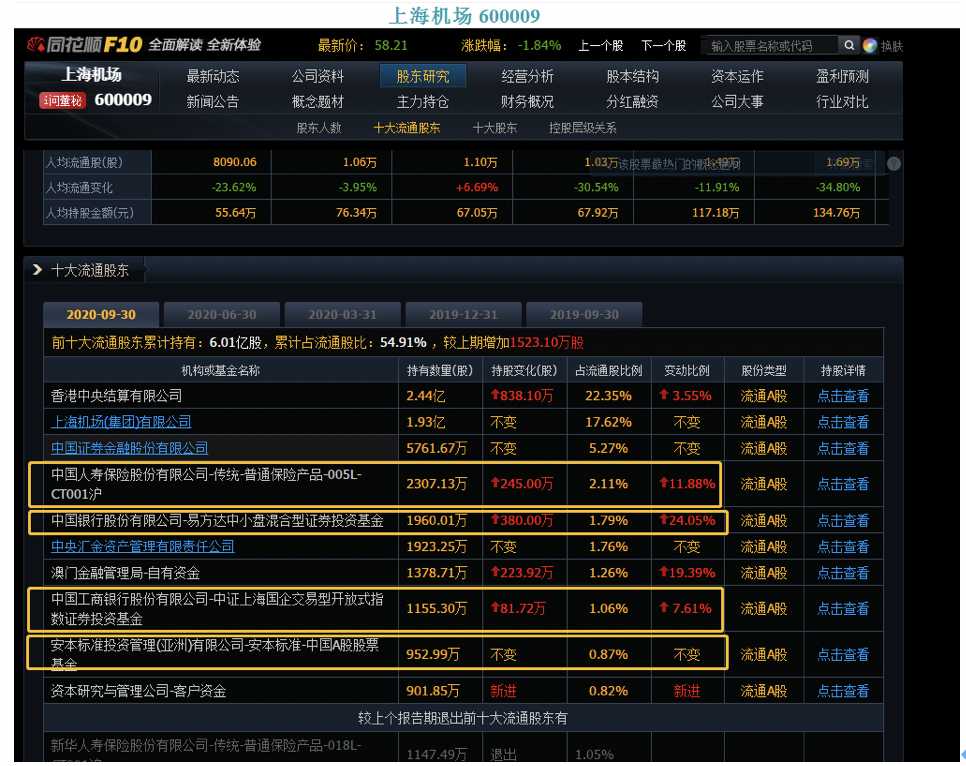Click 点击查看 for 澳门金融管理局-自有资金
This screenshot has height=766, width=966.
click(x=843, y=573)
